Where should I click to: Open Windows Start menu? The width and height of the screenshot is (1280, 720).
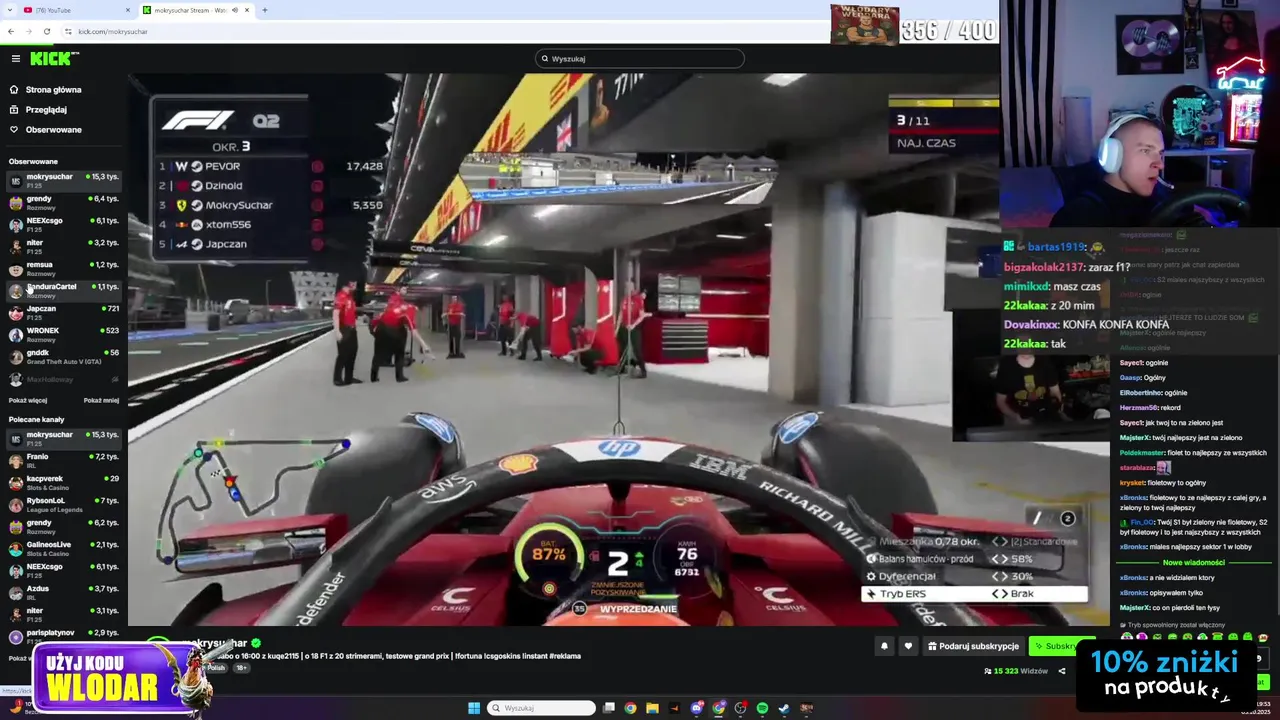pyautogui.click(x=474, y=708)
